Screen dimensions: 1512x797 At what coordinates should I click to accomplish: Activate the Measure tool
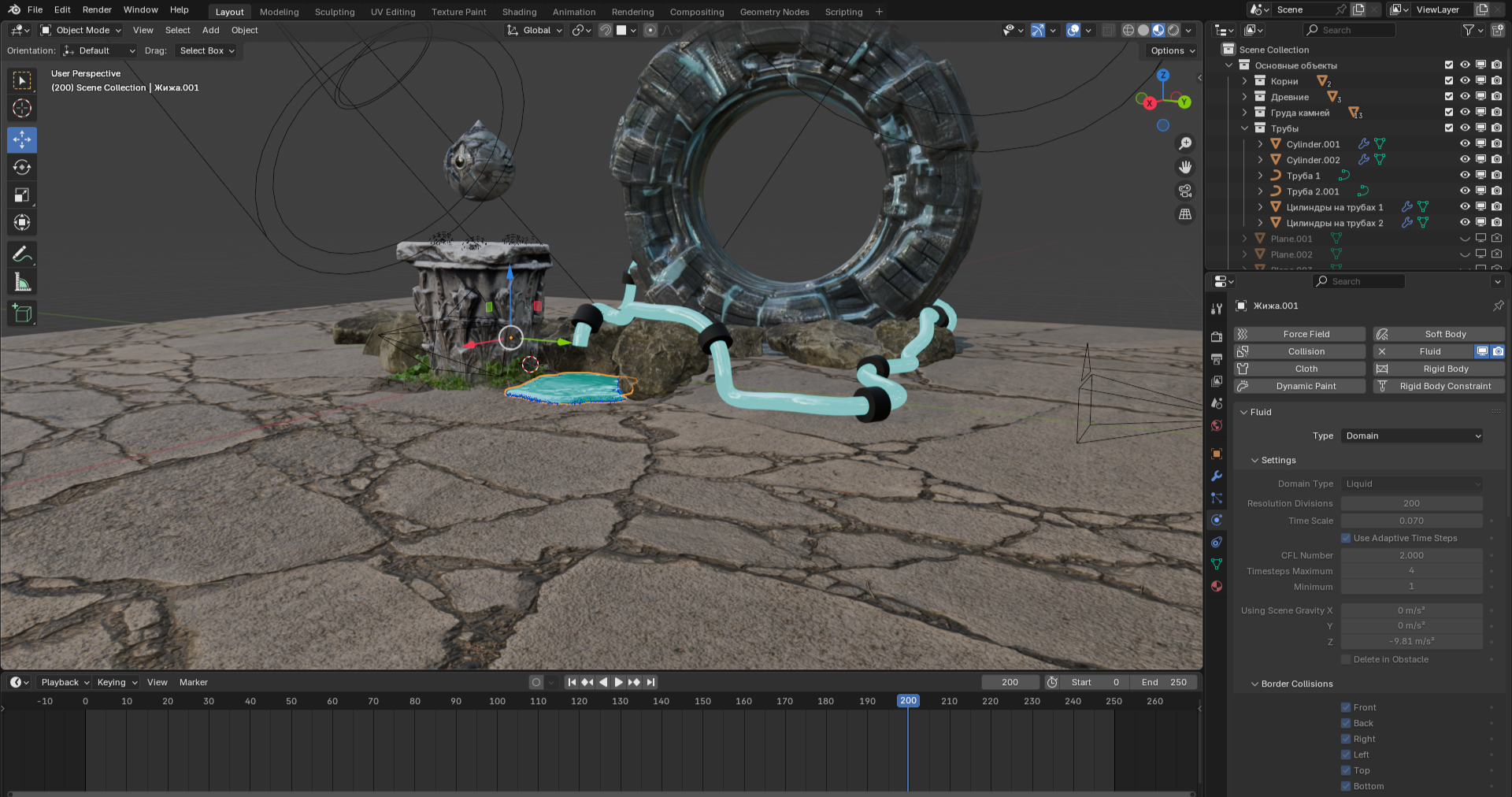[x=22, y=282]
